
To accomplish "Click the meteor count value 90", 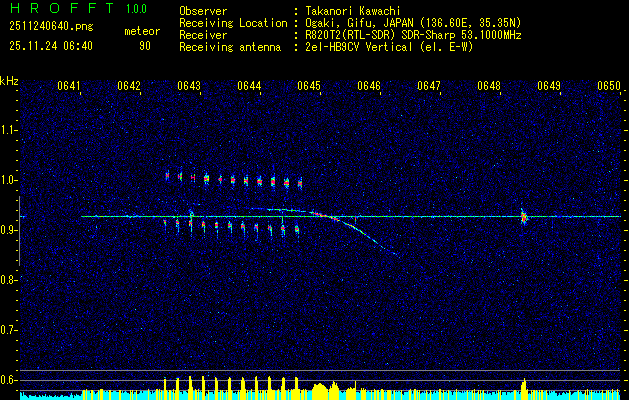I will pyautogui.click(x=145, y=46).
